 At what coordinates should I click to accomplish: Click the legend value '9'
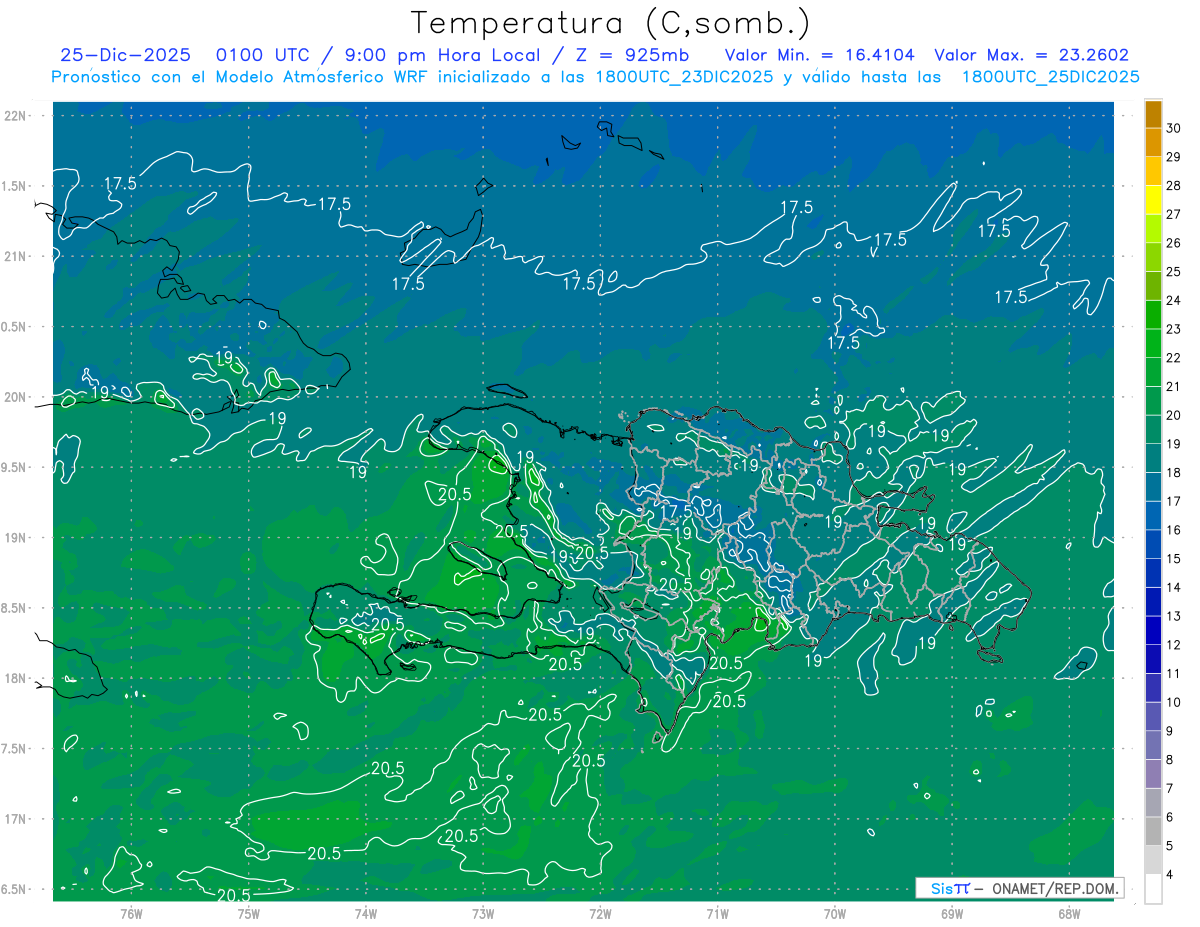[1171, 731]
